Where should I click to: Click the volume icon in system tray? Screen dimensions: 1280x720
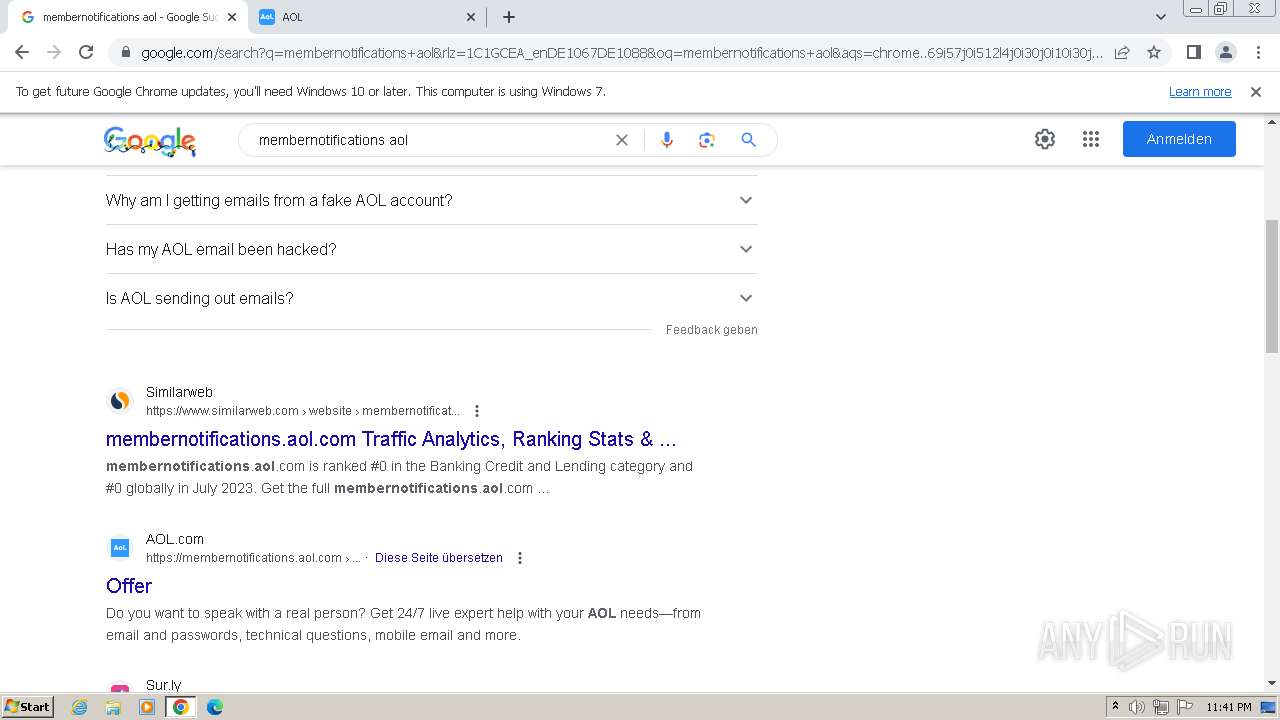1137,707
